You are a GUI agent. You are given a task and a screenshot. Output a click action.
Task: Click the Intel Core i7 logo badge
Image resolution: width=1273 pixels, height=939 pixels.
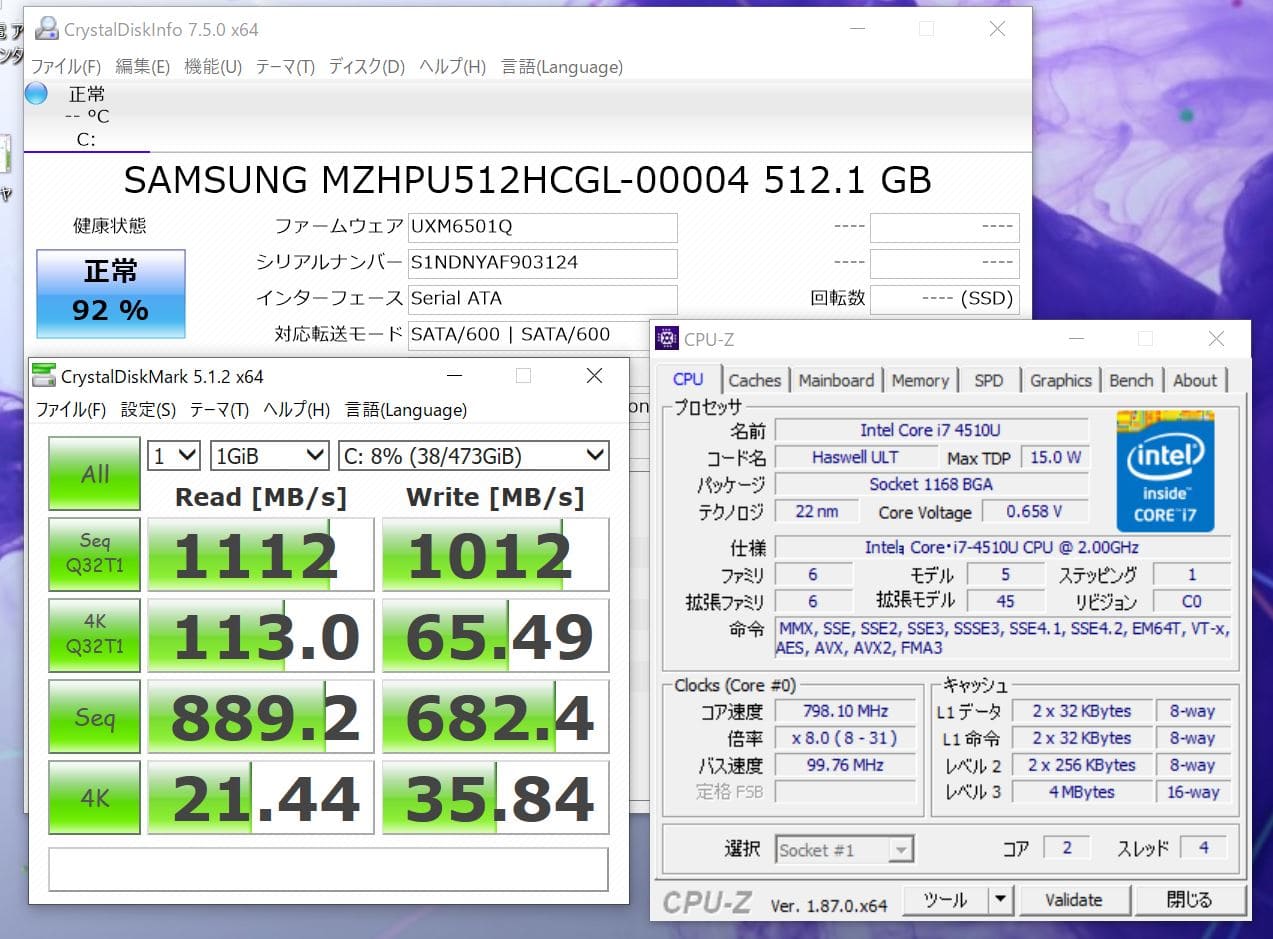1165,471
